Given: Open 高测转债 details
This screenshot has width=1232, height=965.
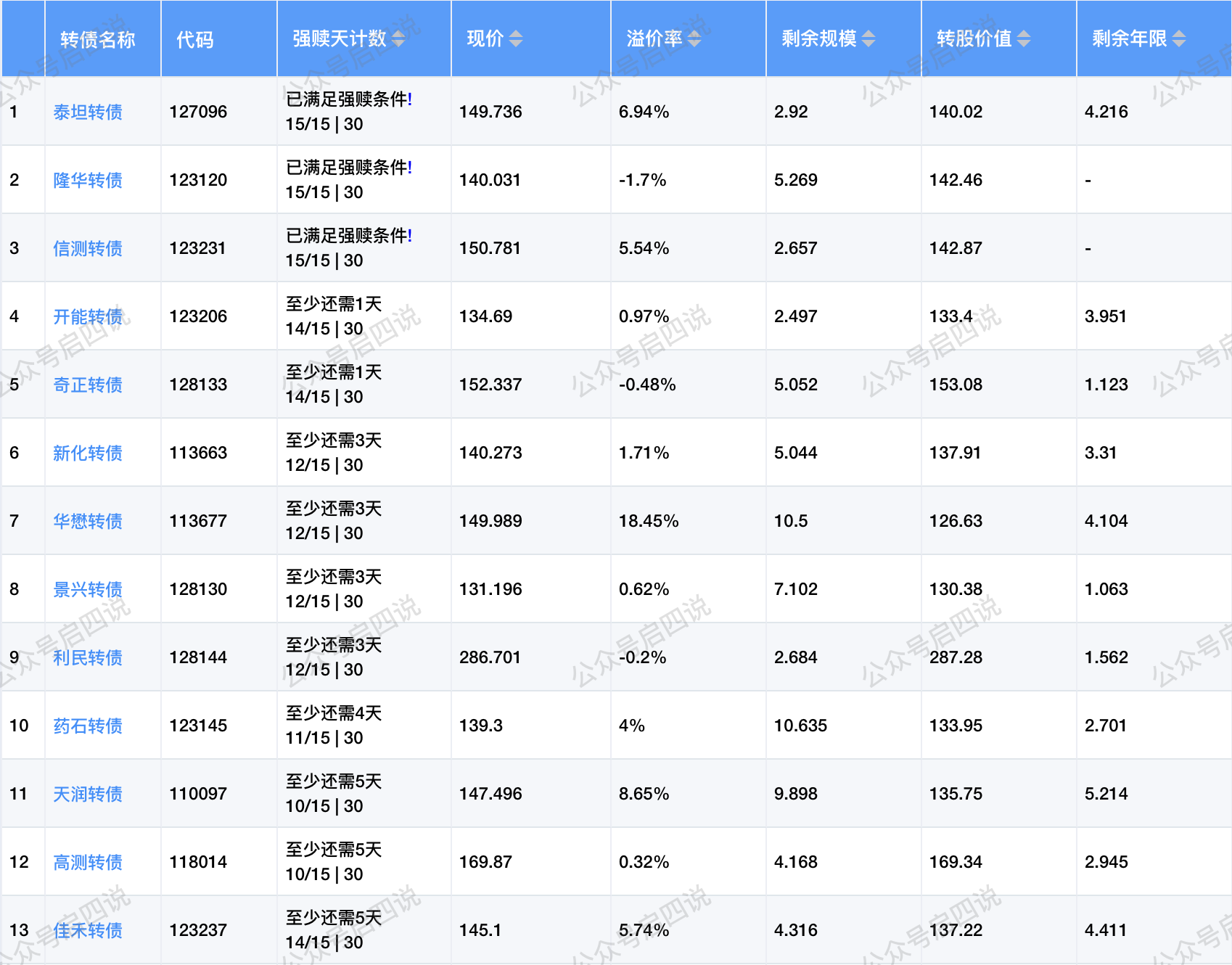Looking at the screenshot, I should click(88, 863).
